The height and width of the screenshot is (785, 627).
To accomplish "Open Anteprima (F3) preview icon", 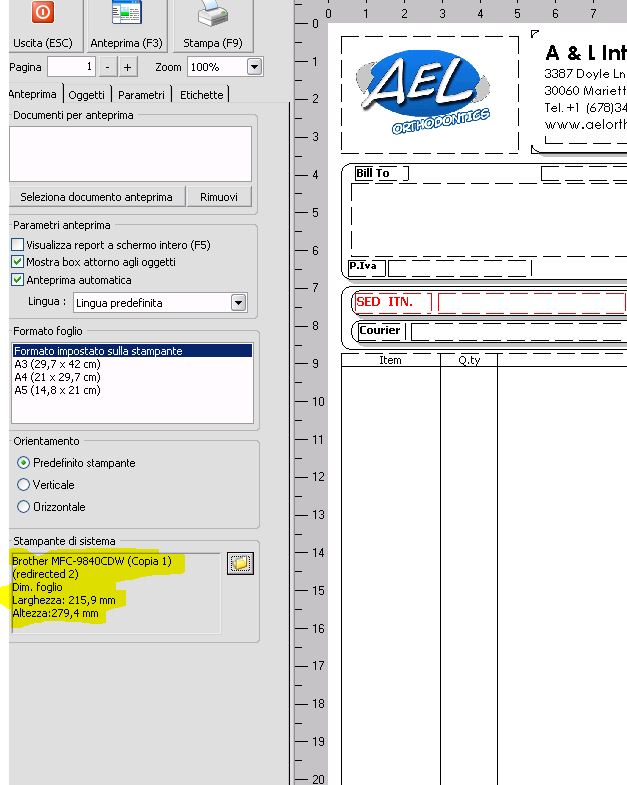I will pos(127,12).
